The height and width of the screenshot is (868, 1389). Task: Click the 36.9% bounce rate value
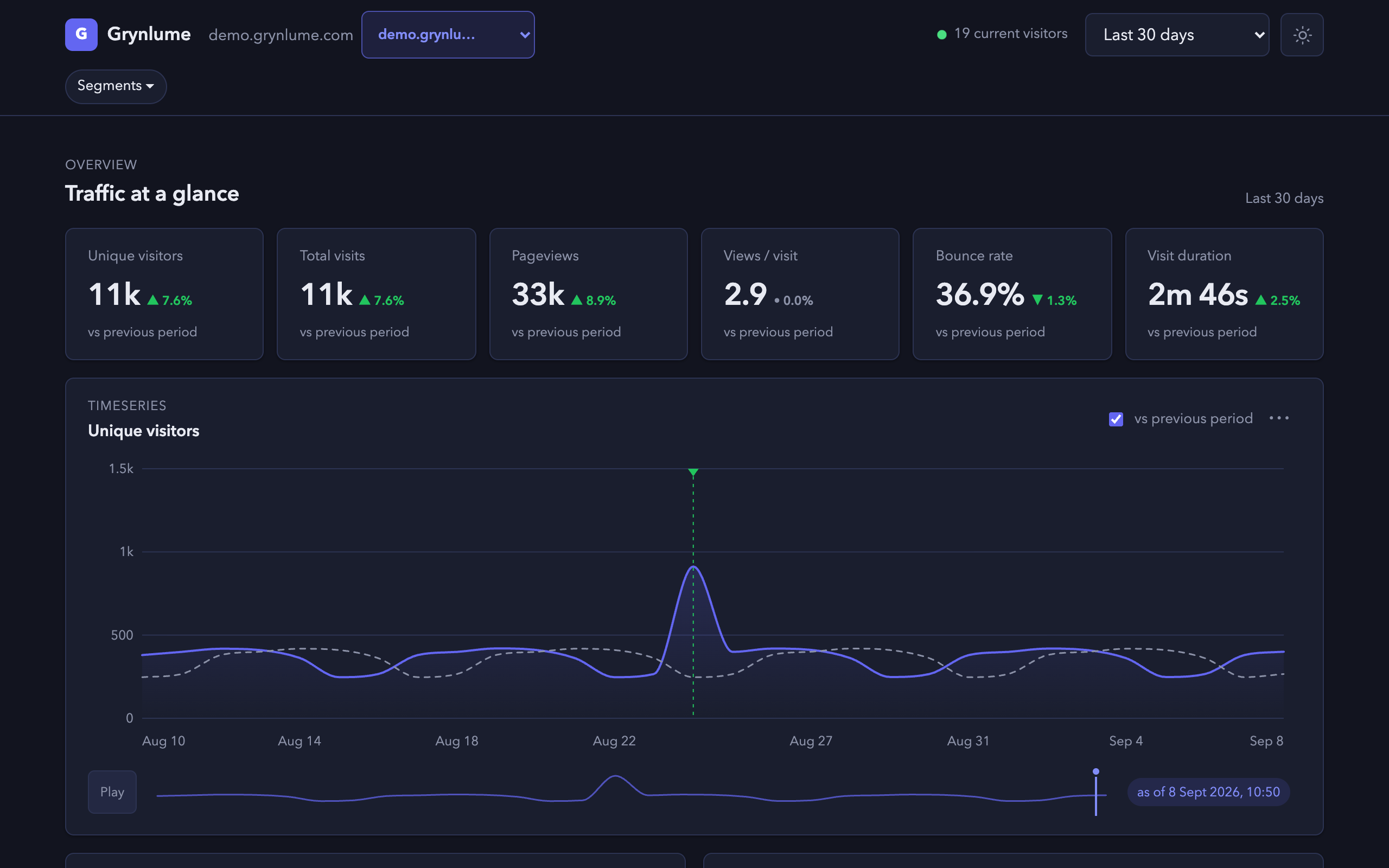[x=980, y=294]
